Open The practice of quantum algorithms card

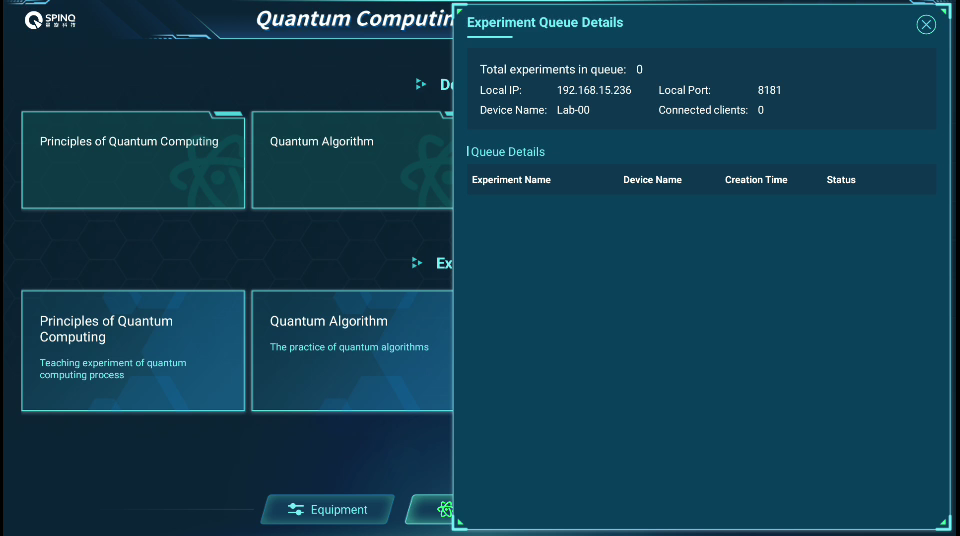point(351,350)
